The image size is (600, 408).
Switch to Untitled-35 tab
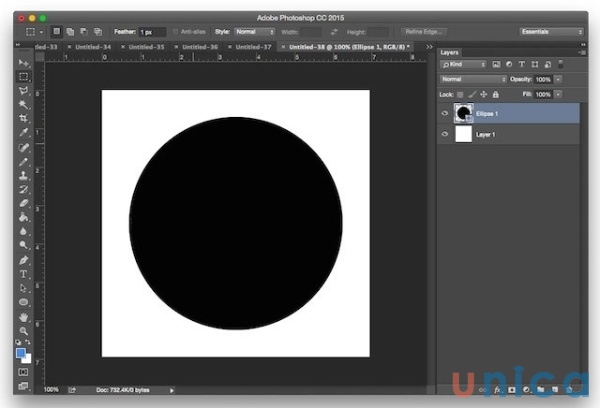tap(146, 47)
